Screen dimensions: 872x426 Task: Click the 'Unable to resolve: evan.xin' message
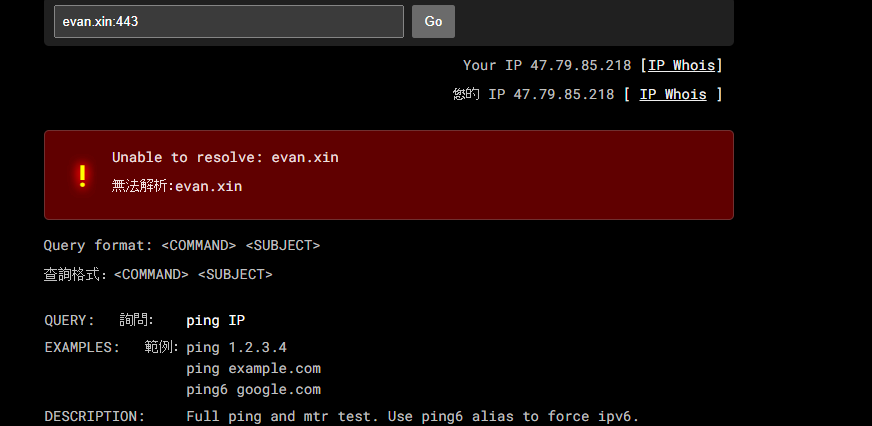click(x=225, y=157)
